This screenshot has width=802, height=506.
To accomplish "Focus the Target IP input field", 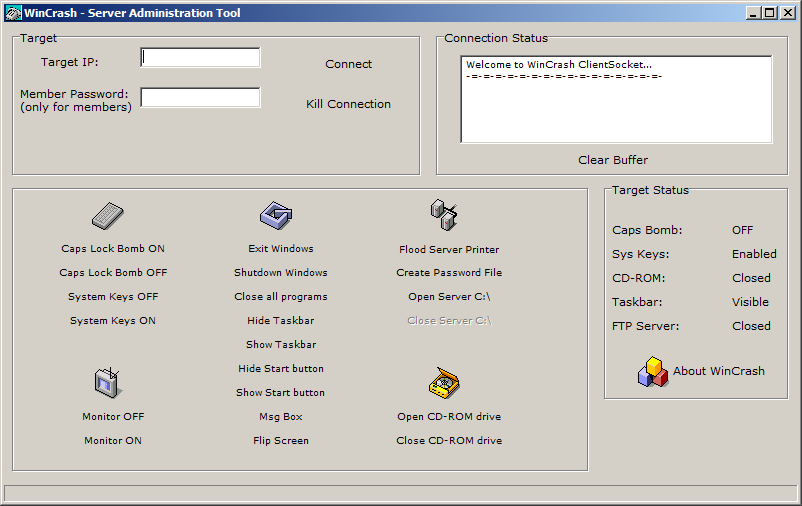I will click(201, 58).
